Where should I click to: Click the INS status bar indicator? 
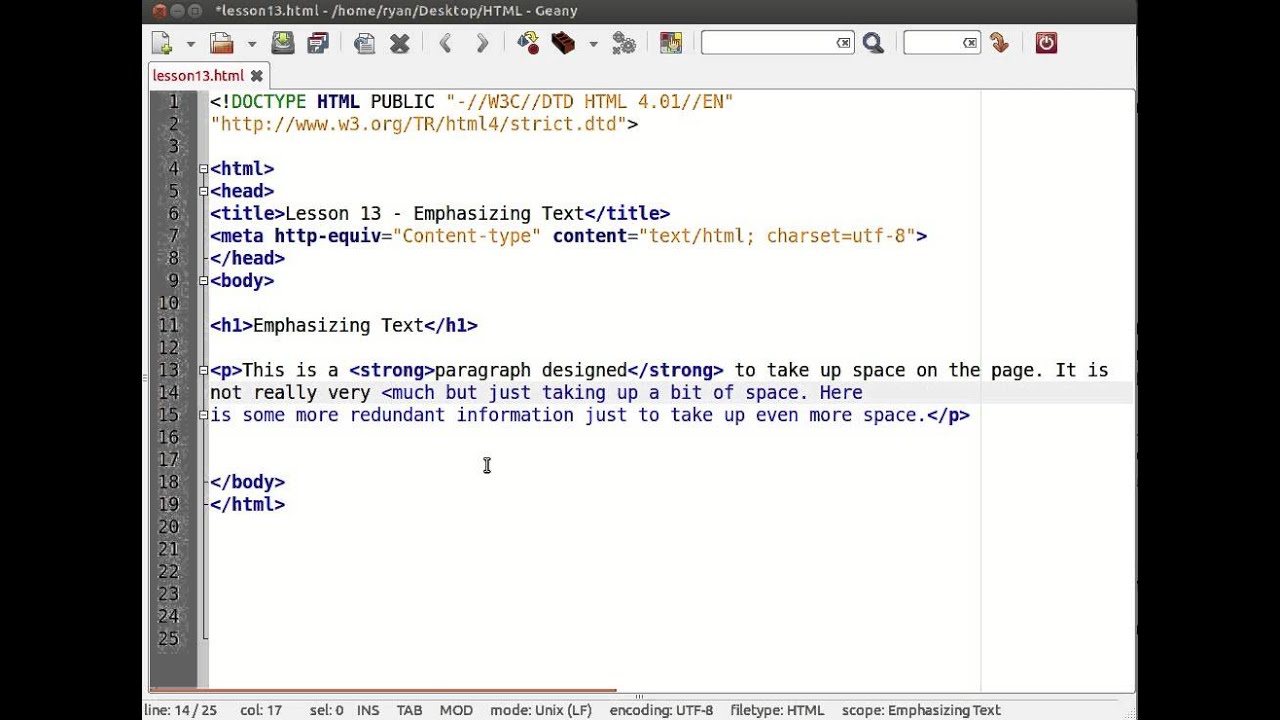click(368, 710)
